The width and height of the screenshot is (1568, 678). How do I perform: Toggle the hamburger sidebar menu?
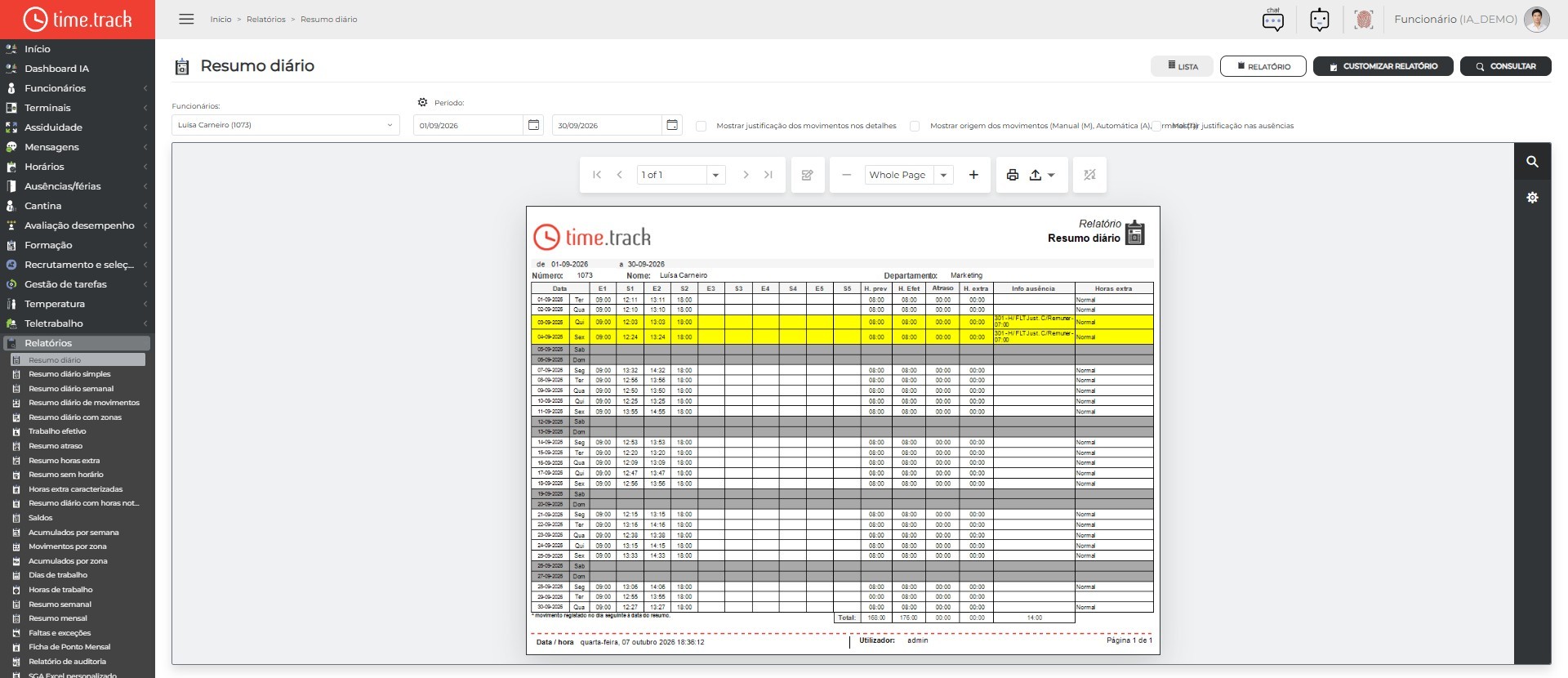point(186,19)
